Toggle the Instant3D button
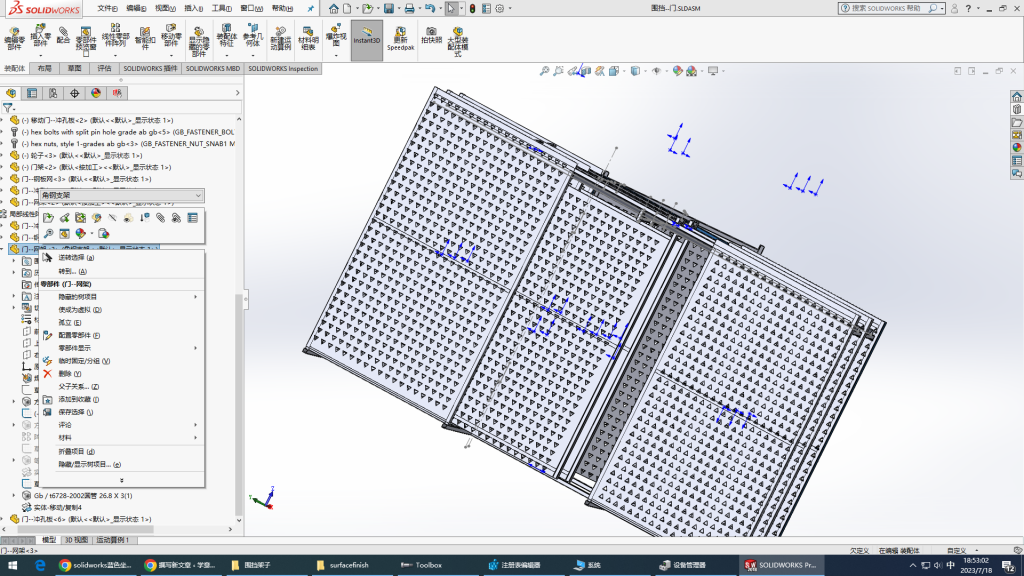This screenshot has width=1024, height=576. pos(367,38)
